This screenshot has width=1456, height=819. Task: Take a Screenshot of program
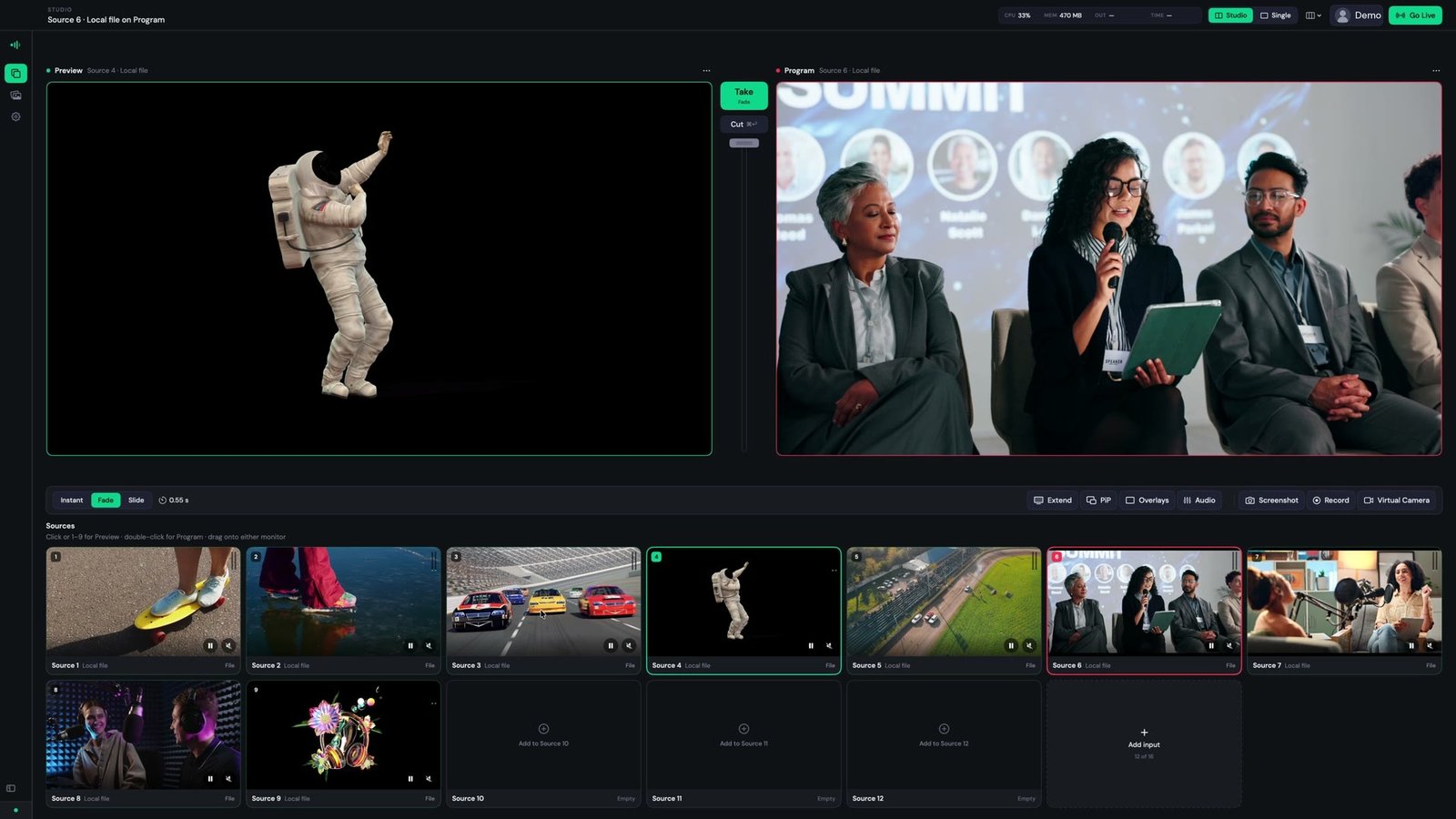coord(1271,500)
